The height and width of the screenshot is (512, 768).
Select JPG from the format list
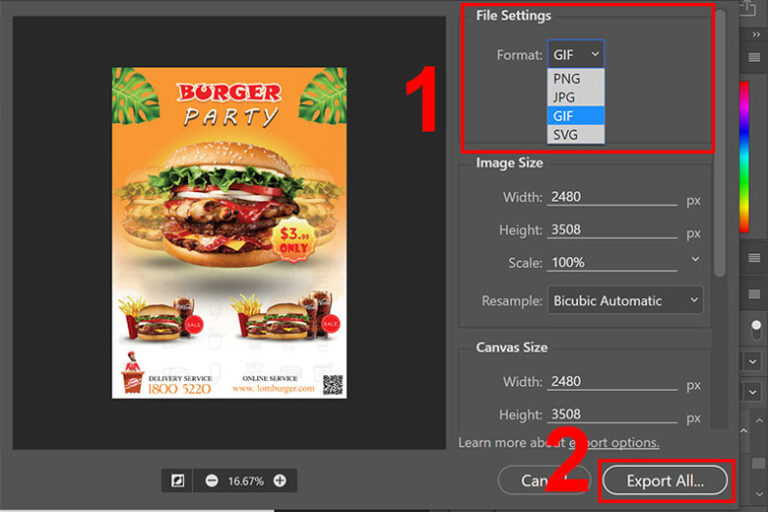[576, 97]
